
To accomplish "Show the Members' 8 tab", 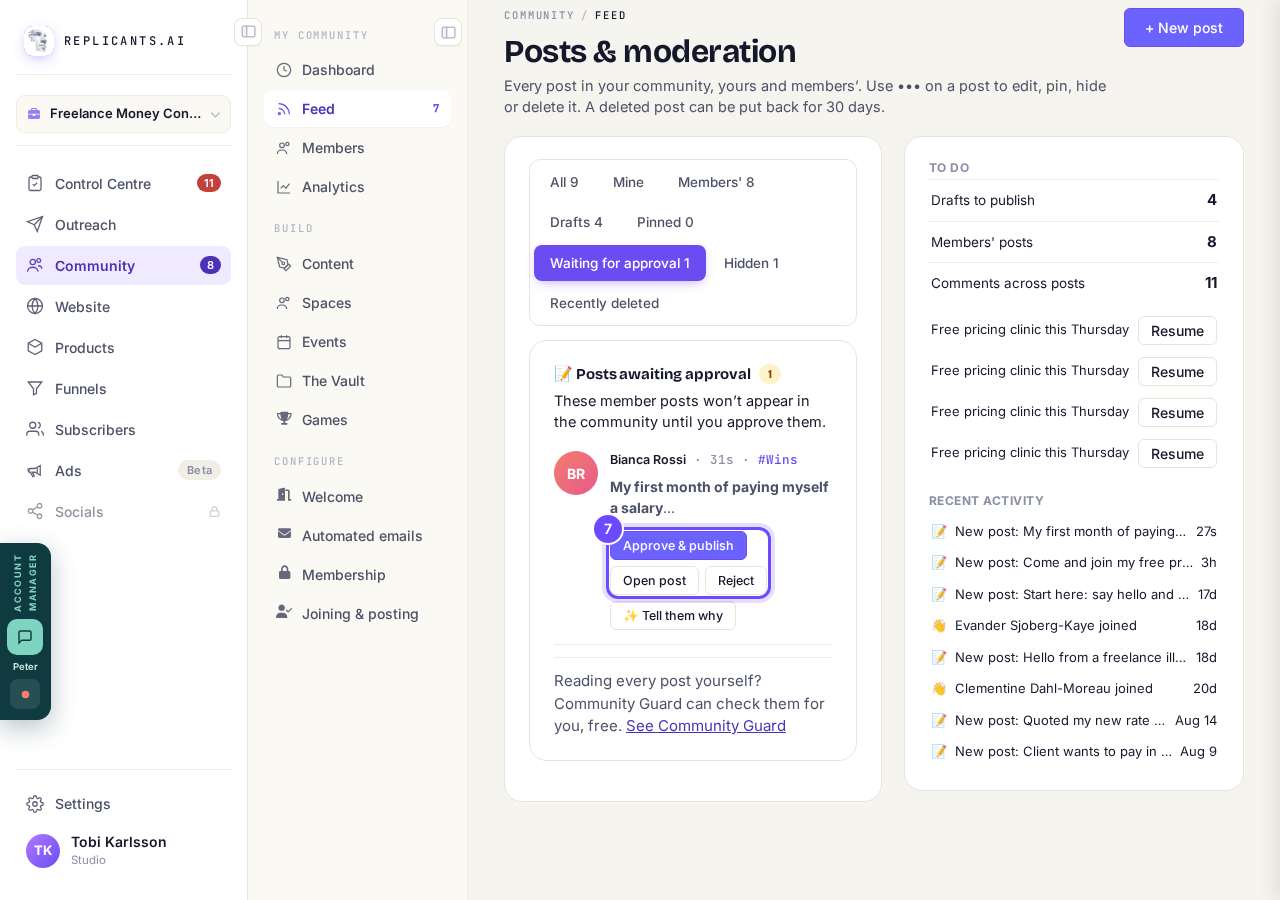I will click(716, 182).
